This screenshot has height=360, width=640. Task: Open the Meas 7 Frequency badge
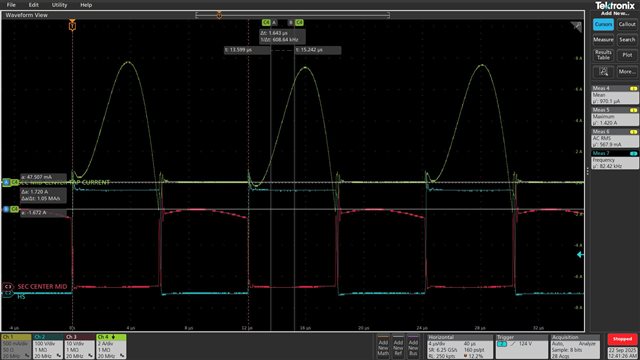pos(615,160)
